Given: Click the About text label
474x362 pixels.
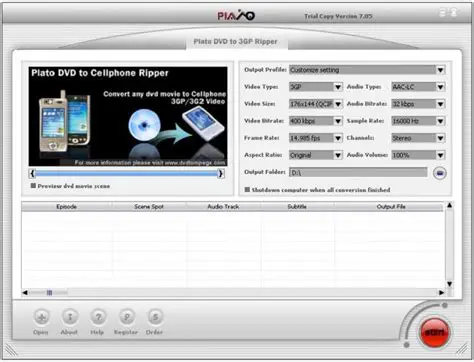Looking at the screenshot, I should pyautogui.click(x=69, y=332).
